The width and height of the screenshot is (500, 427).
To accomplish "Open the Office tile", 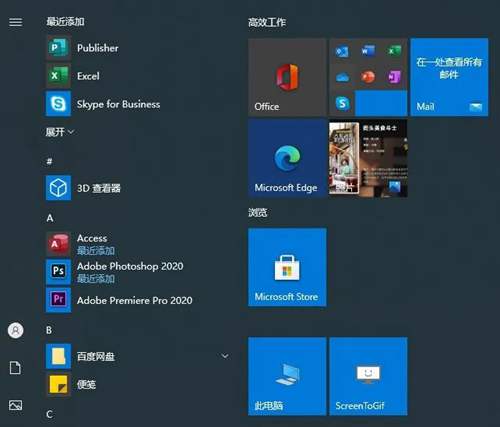I will tap(287, 77).
